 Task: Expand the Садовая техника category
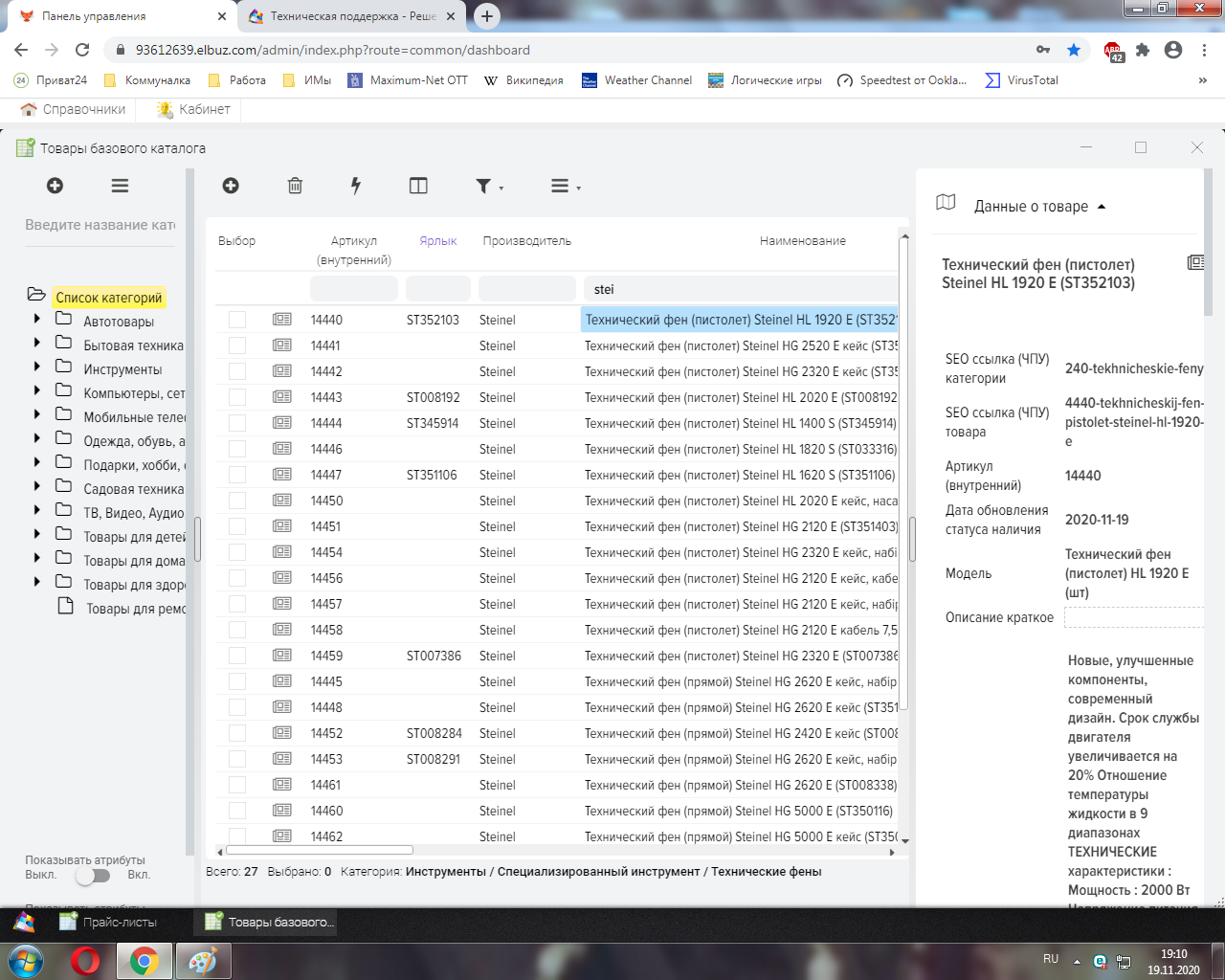click(37, 486)
